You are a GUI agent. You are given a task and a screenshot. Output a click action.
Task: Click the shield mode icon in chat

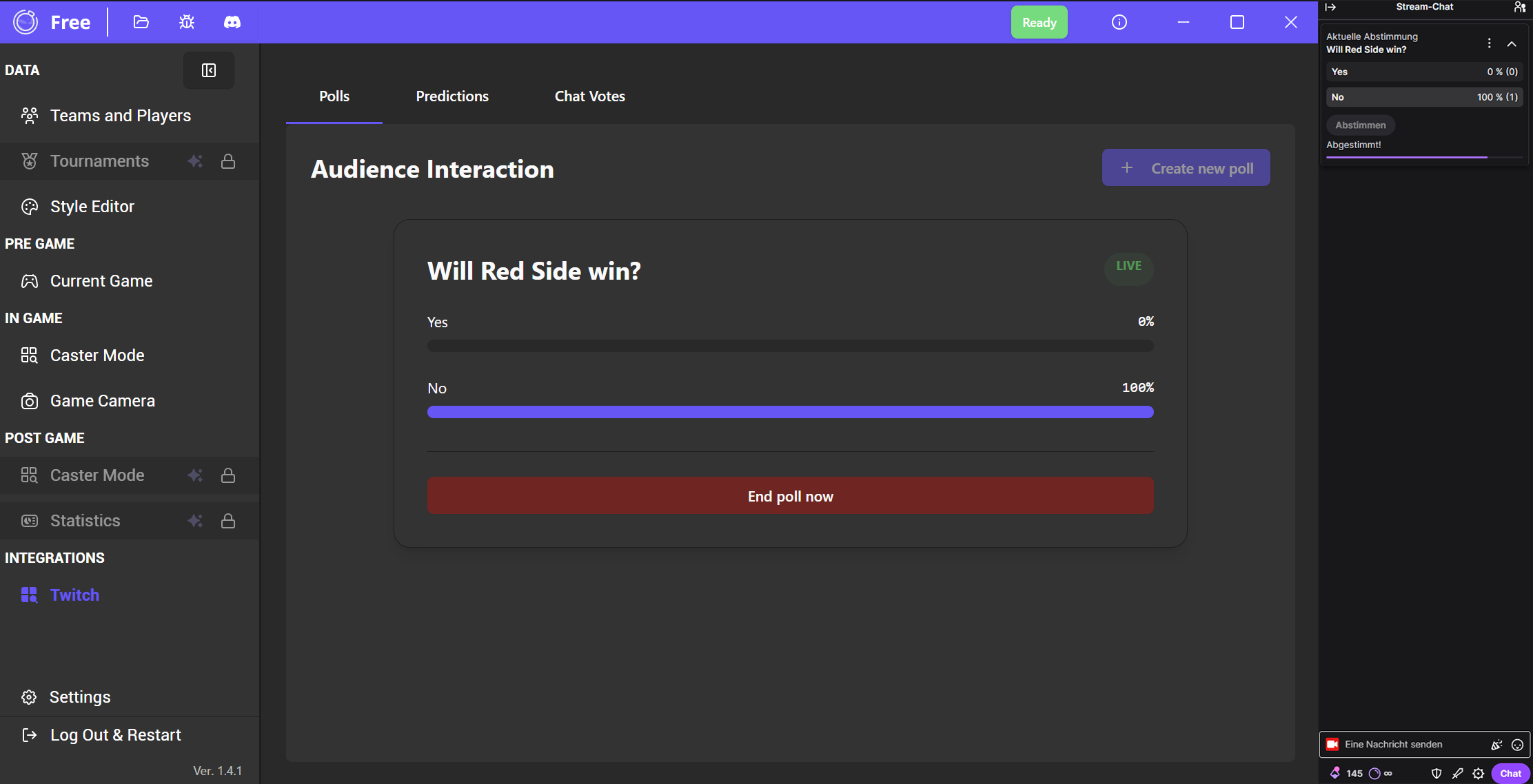(x=1436, y=774)
